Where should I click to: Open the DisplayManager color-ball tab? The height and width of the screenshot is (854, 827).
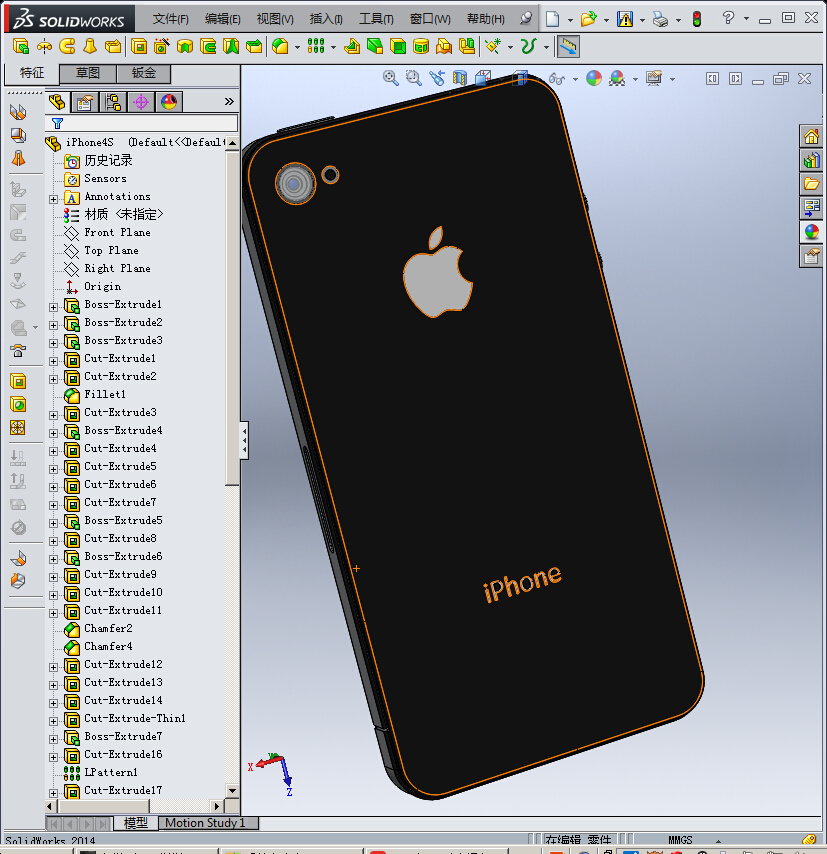[169, 102]
